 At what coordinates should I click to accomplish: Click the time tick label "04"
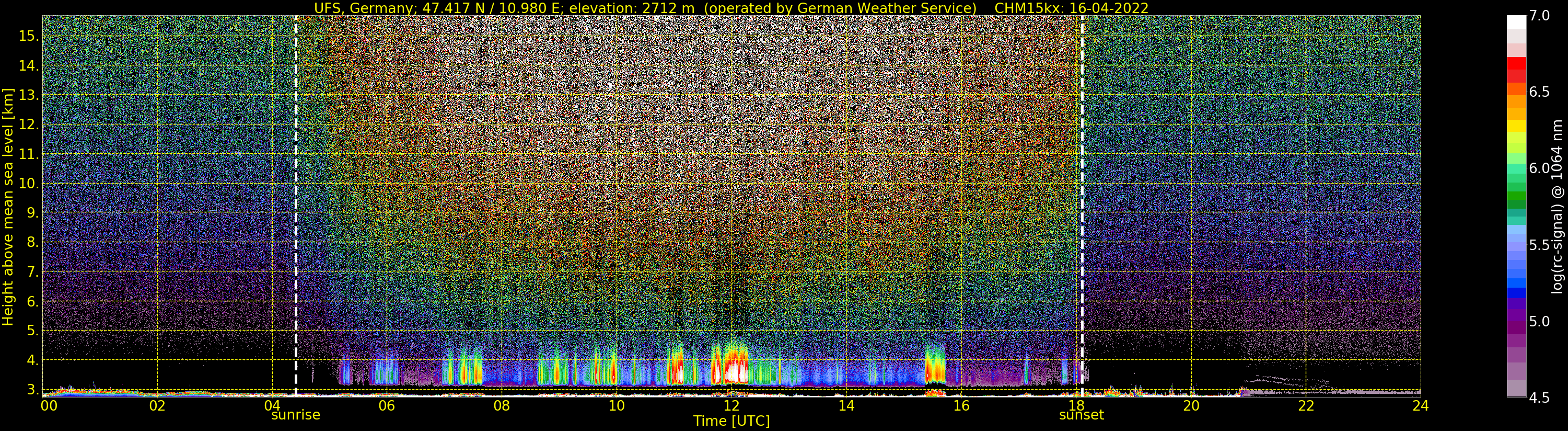click(272, 405)
